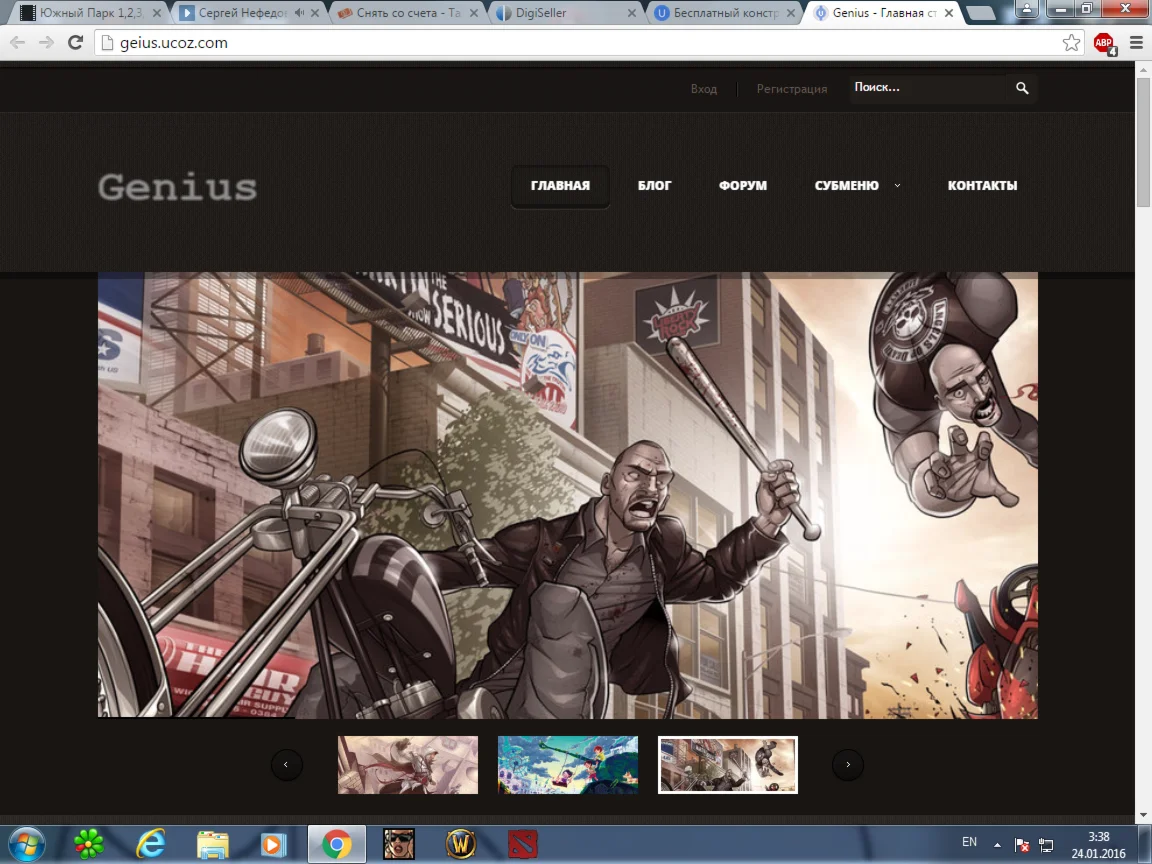This screenshot has width=1152, height=864.
Task: Open the ФОРУМ menu item
Action: (x=743, y=186)
